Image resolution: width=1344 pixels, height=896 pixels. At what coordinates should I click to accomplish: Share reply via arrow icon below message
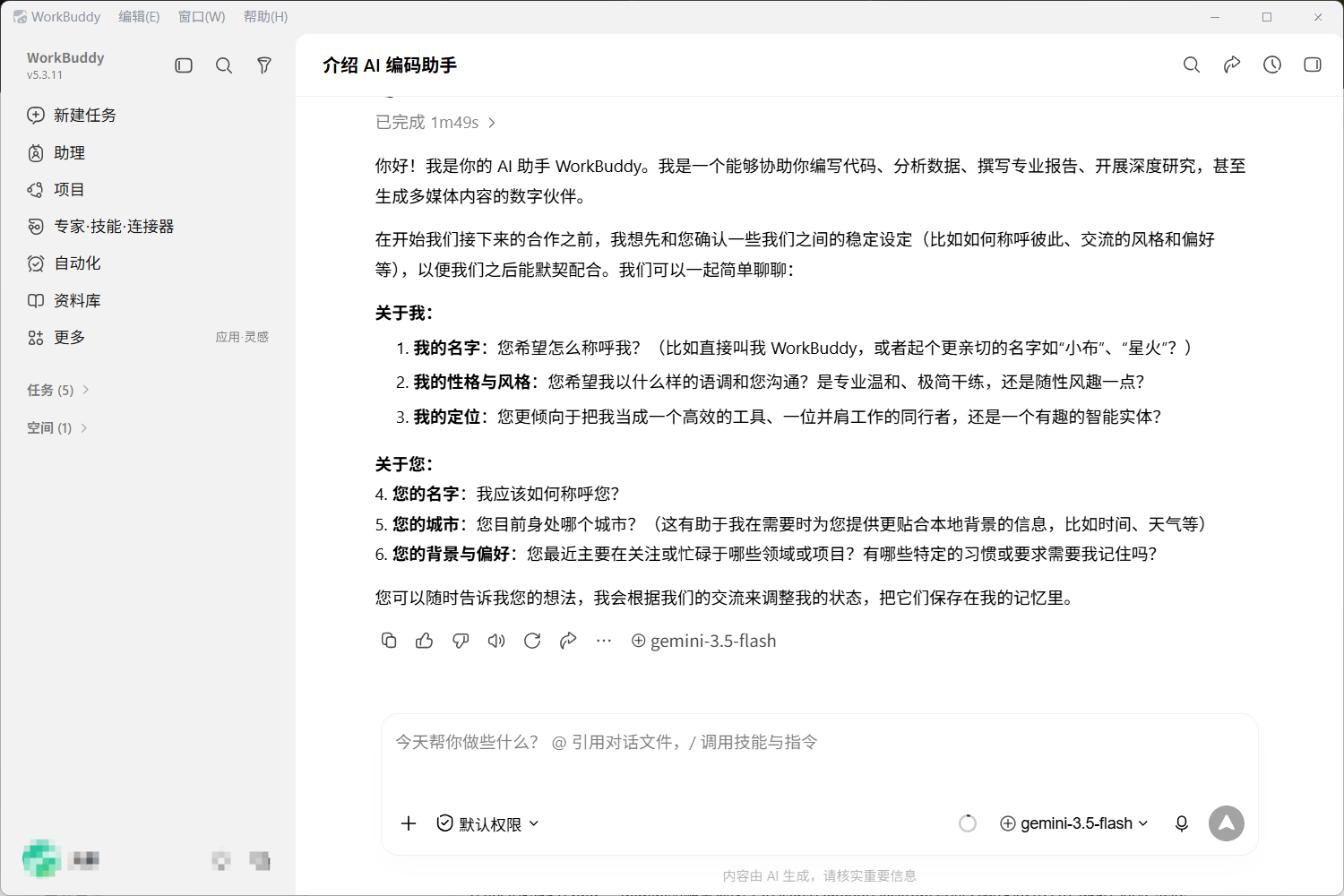(x=568, y=641)
